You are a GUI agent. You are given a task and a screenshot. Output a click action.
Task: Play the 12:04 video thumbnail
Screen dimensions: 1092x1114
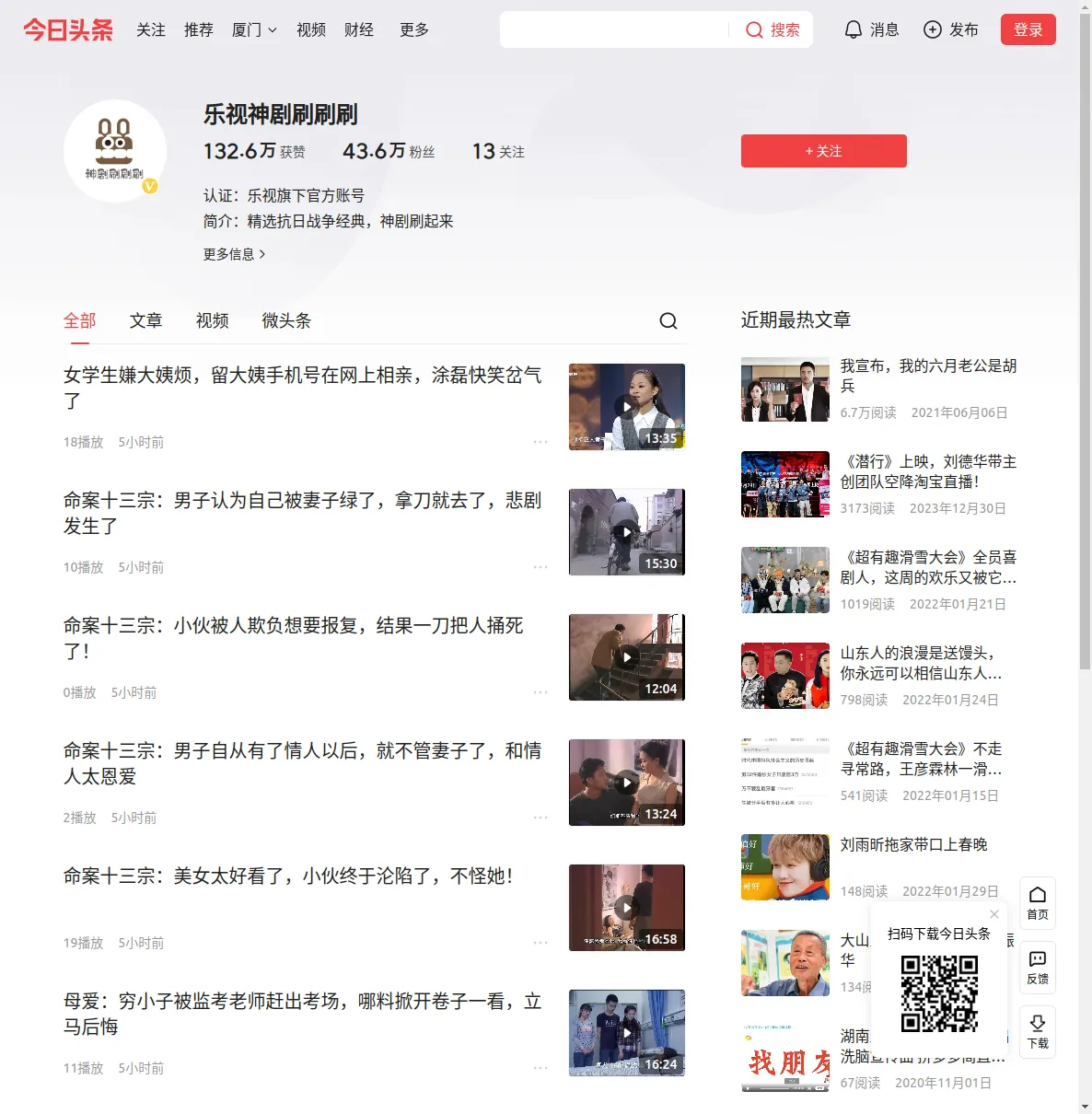pos(627,657)
